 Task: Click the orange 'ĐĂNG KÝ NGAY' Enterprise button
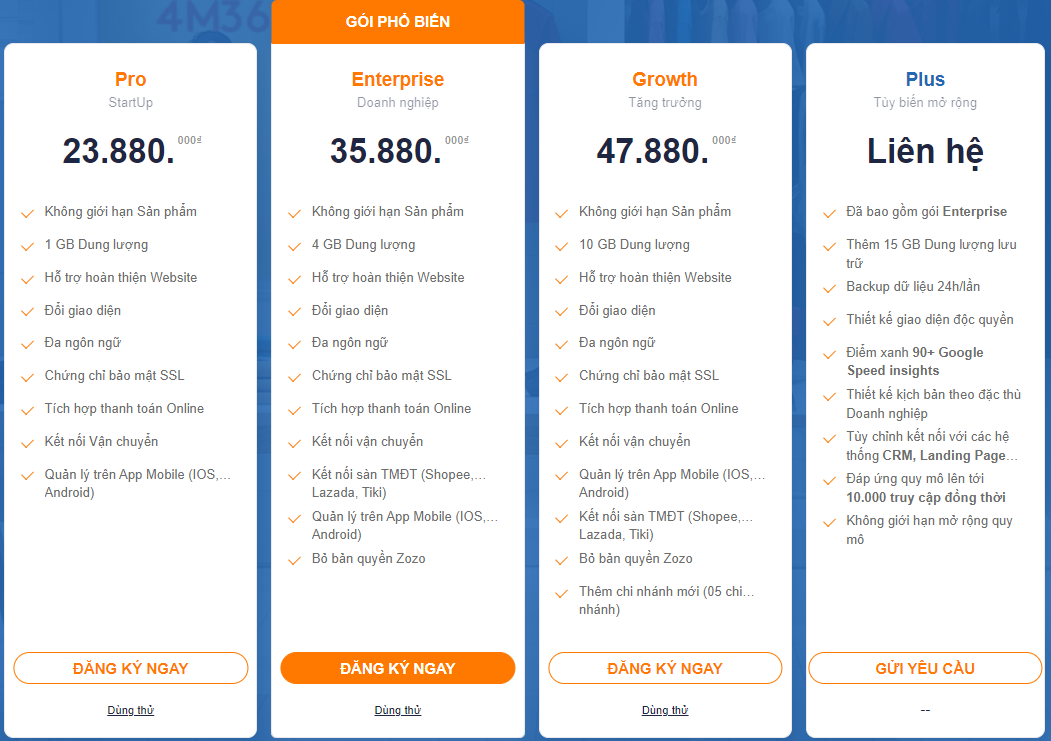[397, 668]
